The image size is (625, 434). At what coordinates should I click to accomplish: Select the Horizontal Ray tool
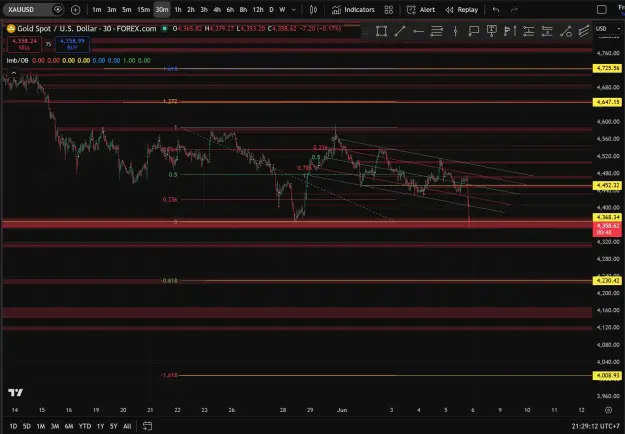click(418, 31)
